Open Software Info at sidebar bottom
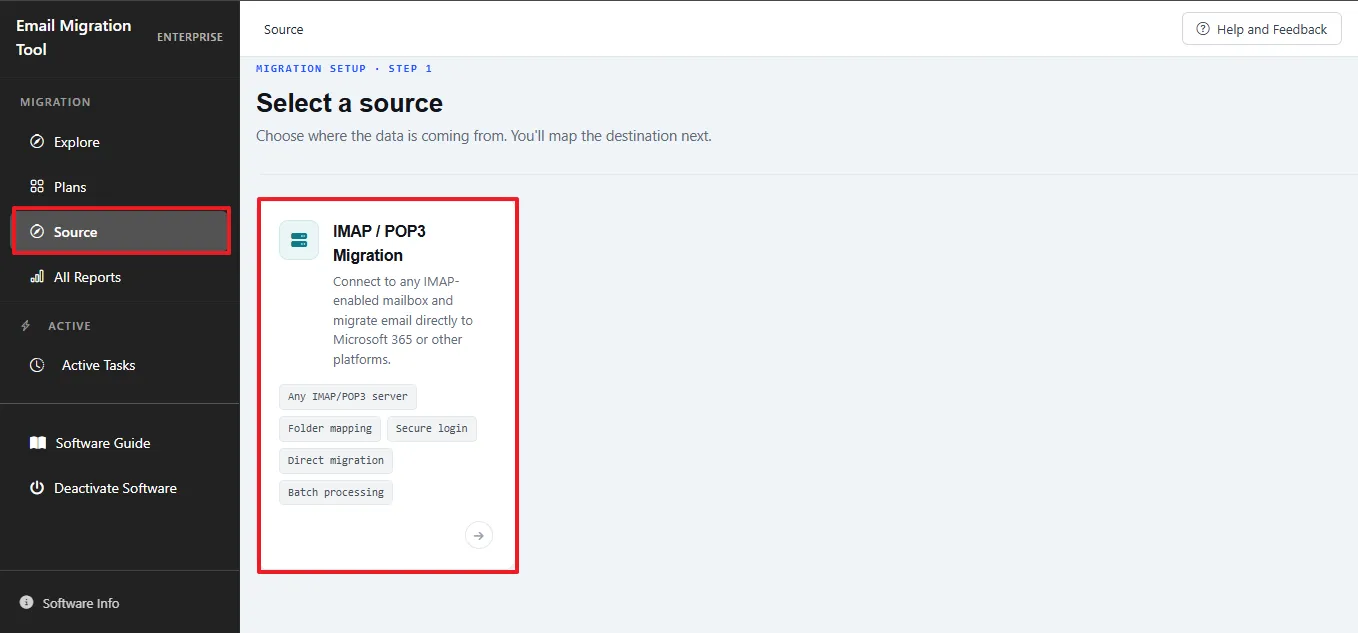Screen dimensions: 1358x633 click(70, 603)
